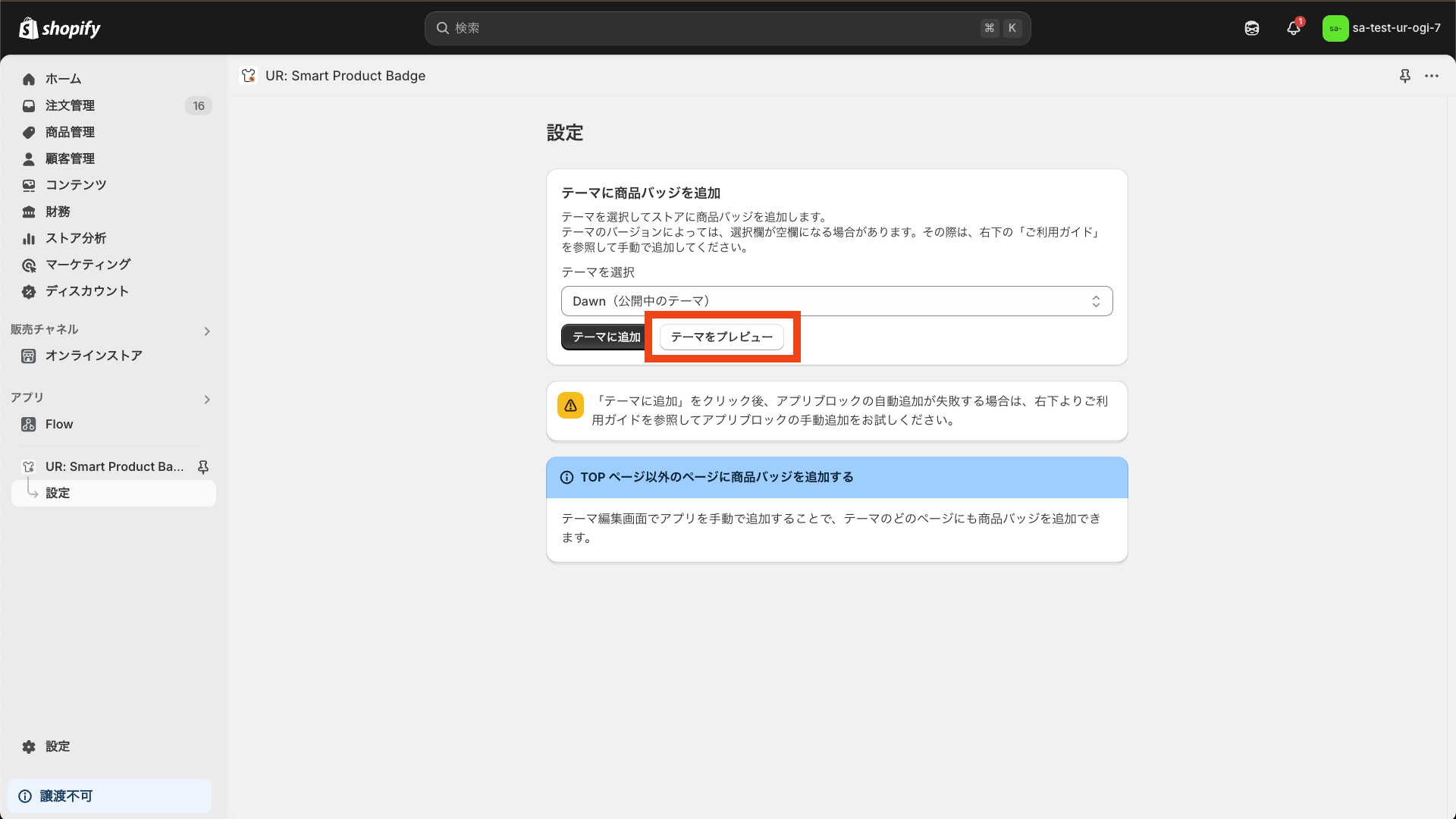The height and width of the screenshot is (819, 1456).
Task: Click the yellow warning icon
Action: 570,406
